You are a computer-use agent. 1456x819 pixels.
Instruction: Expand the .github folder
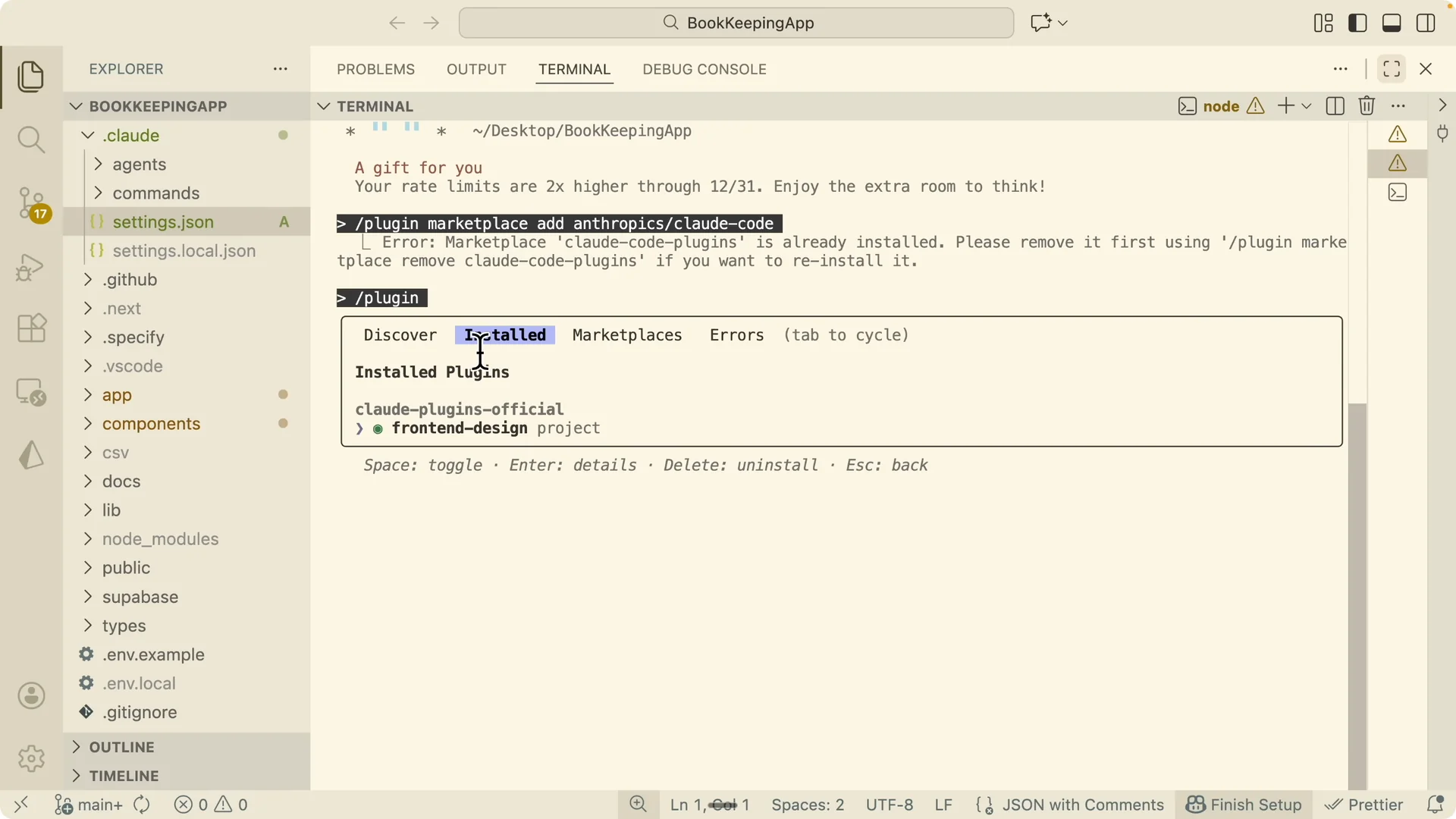click(129, 280)
